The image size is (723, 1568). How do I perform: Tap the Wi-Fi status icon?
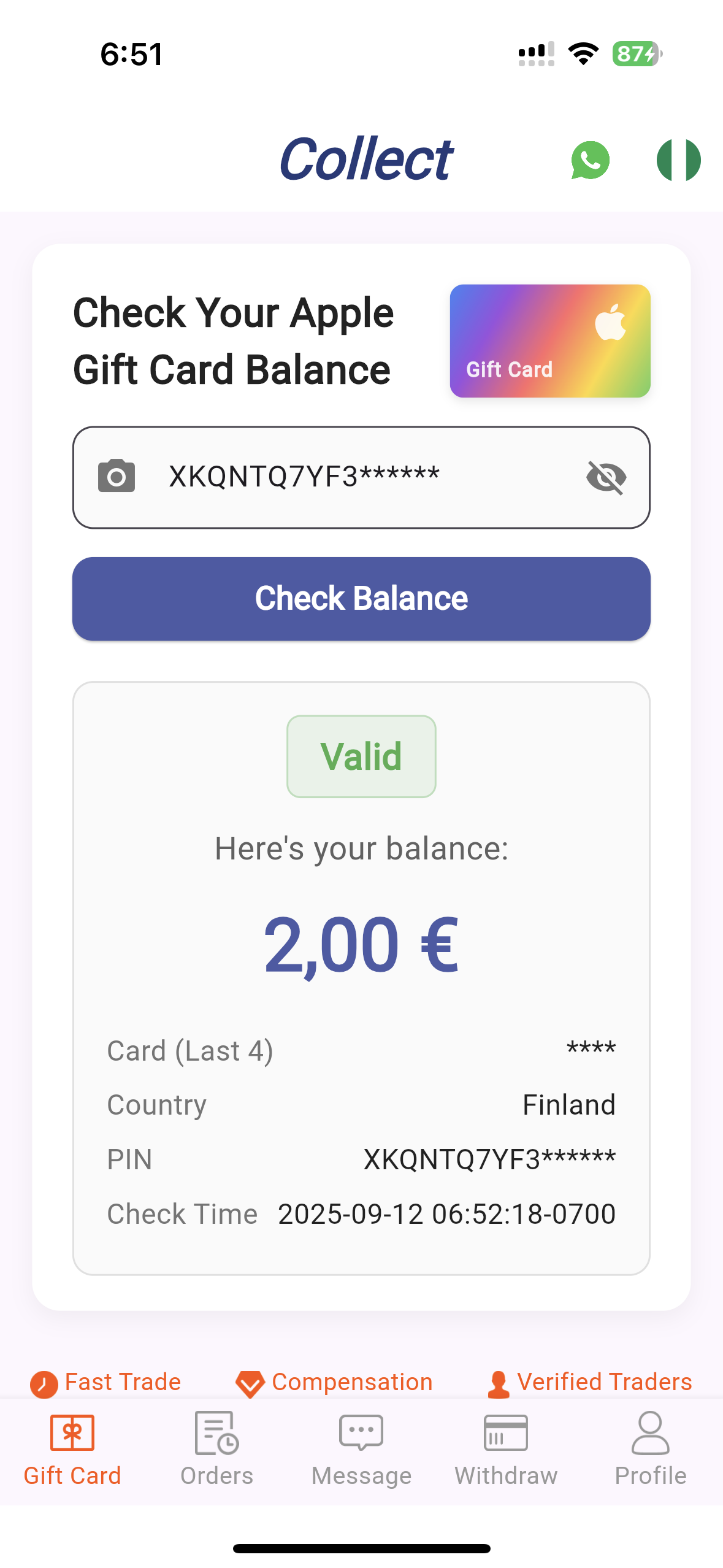[x=583, y=54]
